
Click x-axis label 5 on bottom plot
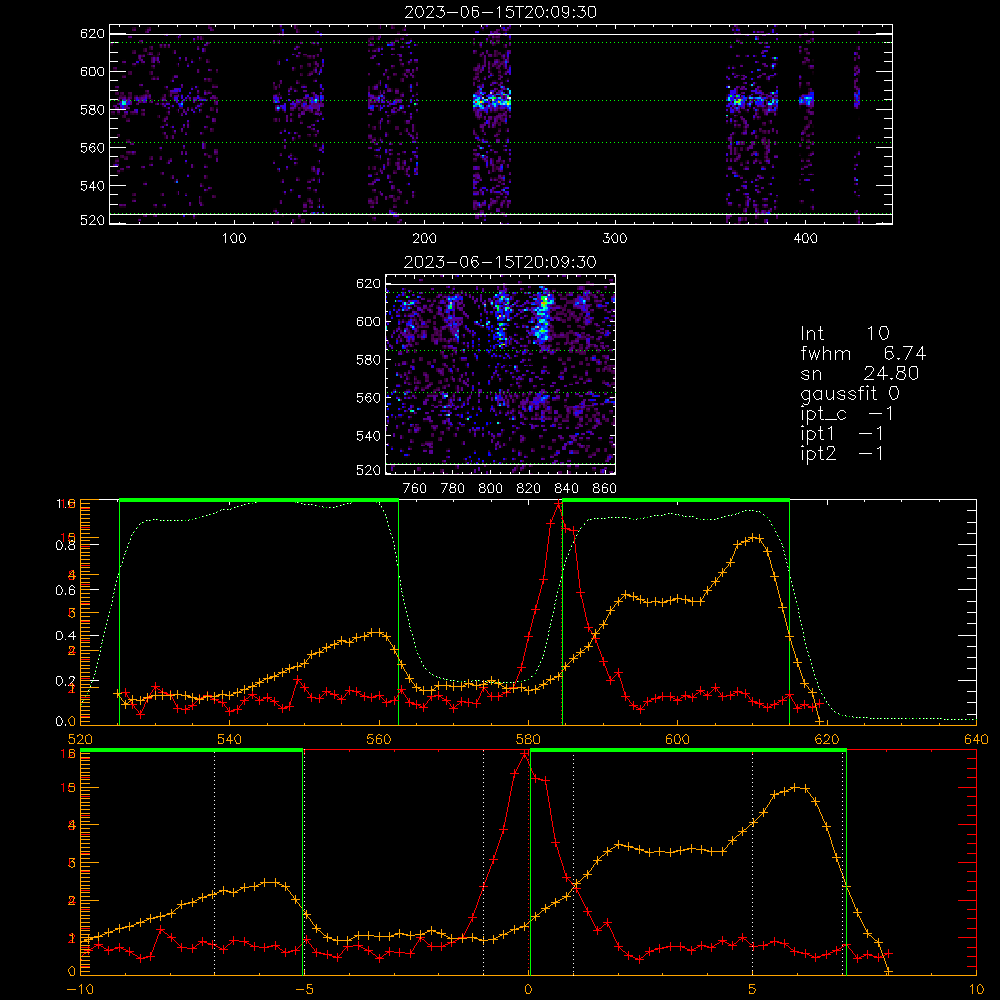[753, 989]
